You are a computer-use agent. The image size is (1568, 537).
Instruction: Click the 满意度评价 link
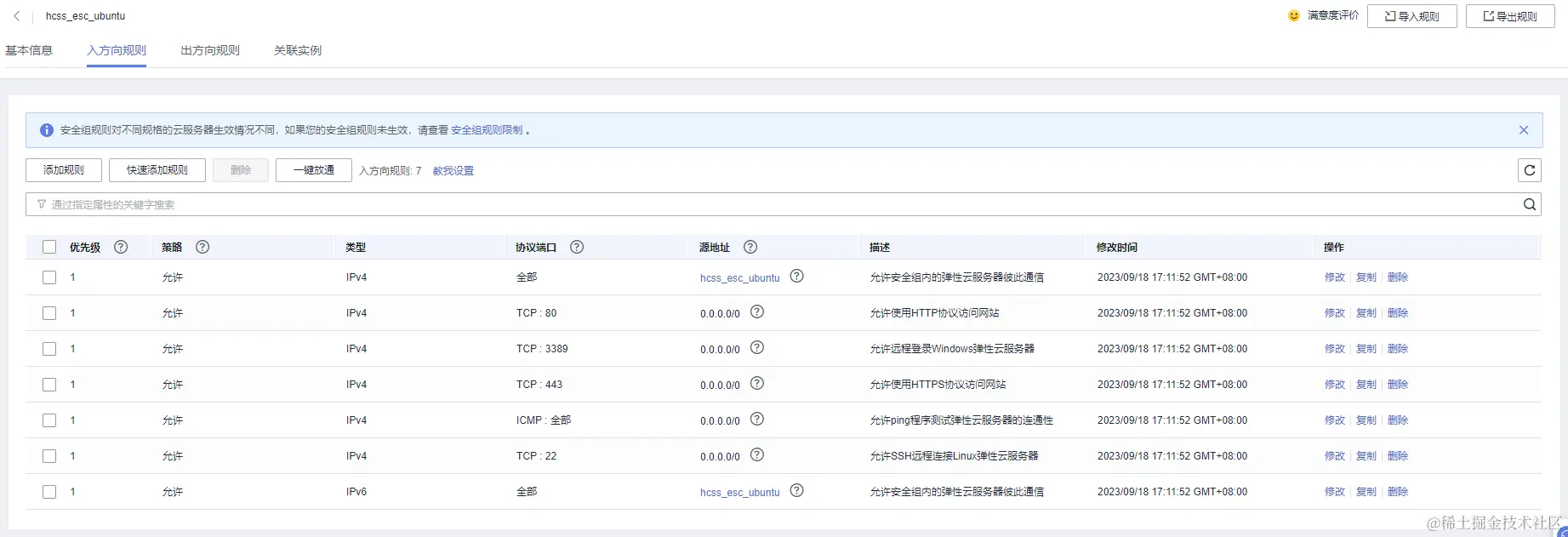[1333, 15]
